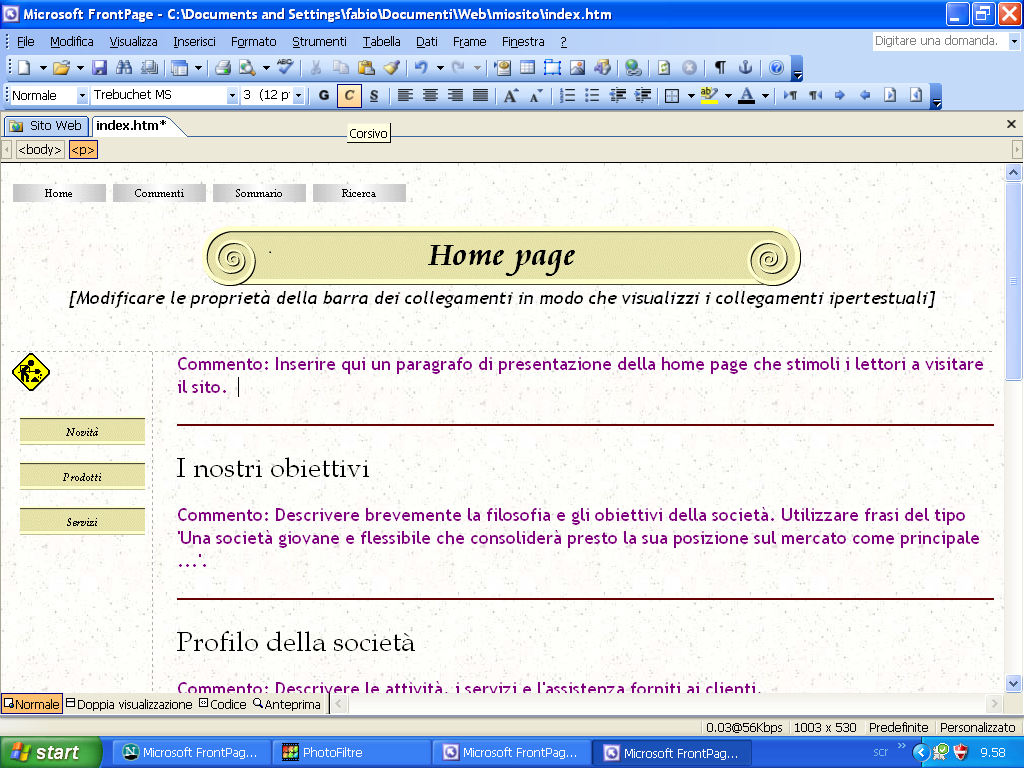The width and height of the screenshot is (1024, 768).
Task: Click the Decrease Indent icon
Action: (618, 95)
